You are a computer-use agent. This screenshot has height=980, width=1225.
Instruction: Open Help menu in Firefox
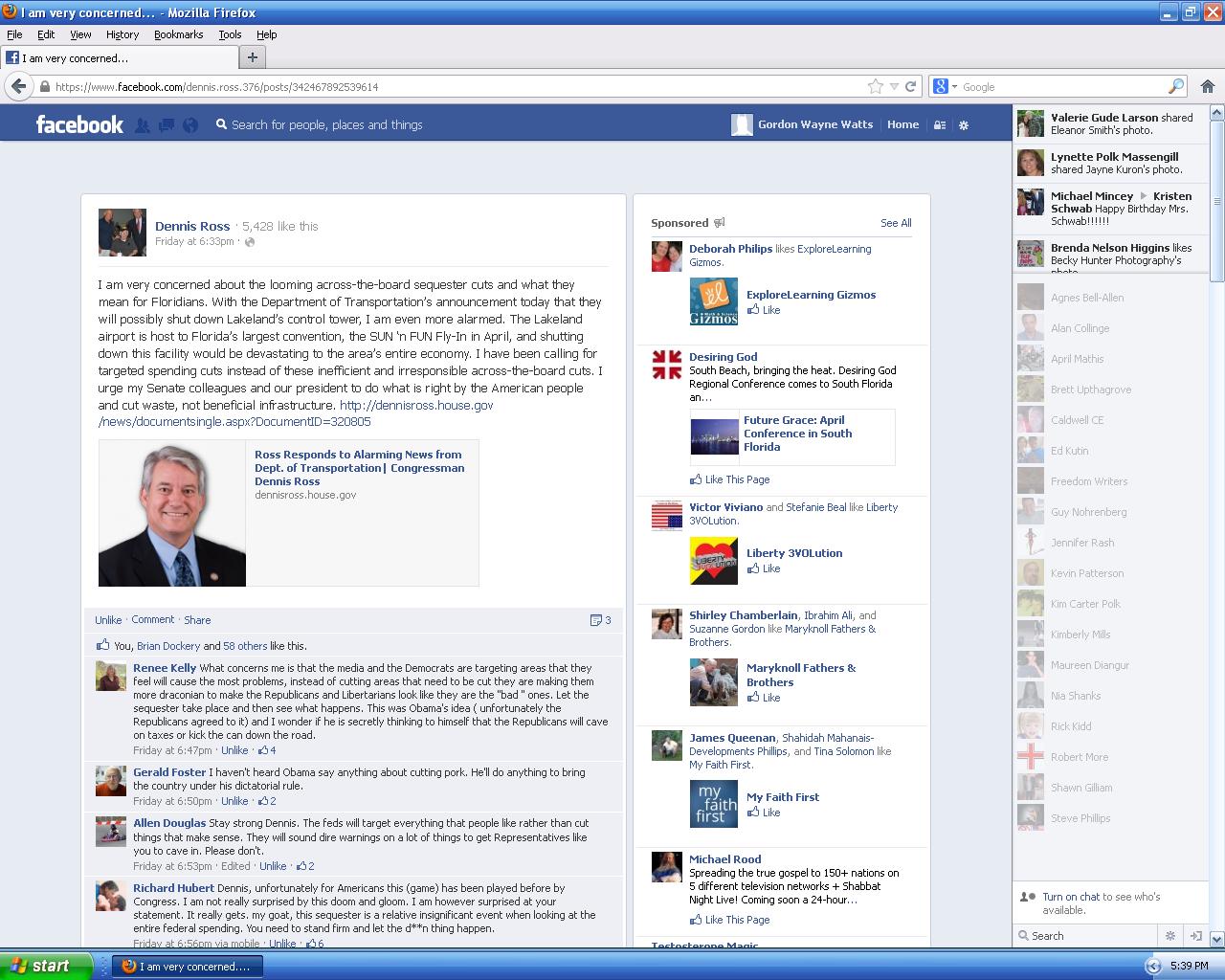click(x=266, y=34)
